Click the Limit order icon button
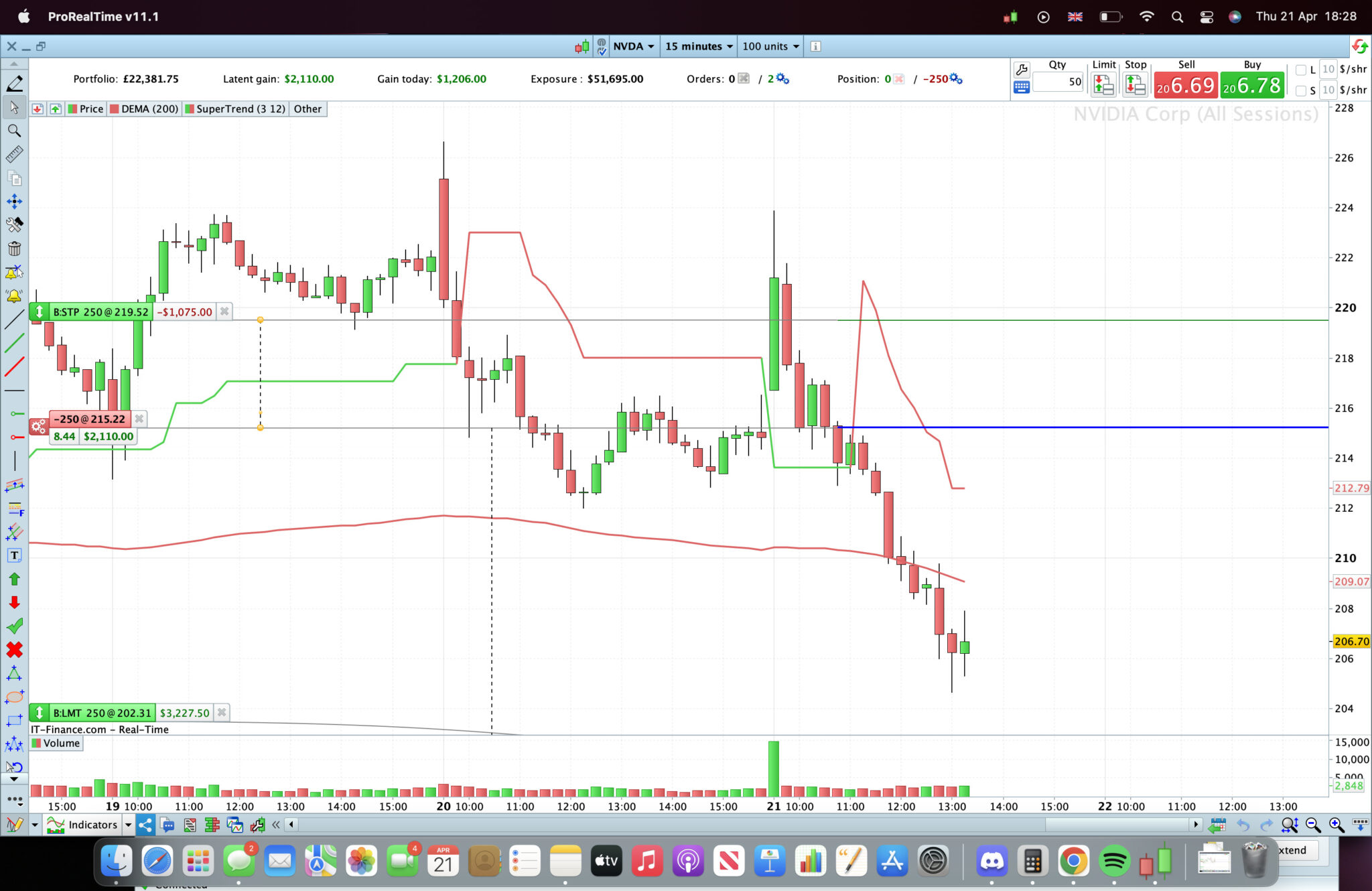The width and height of the screenshot is (1372, 891). (1103, 84)
